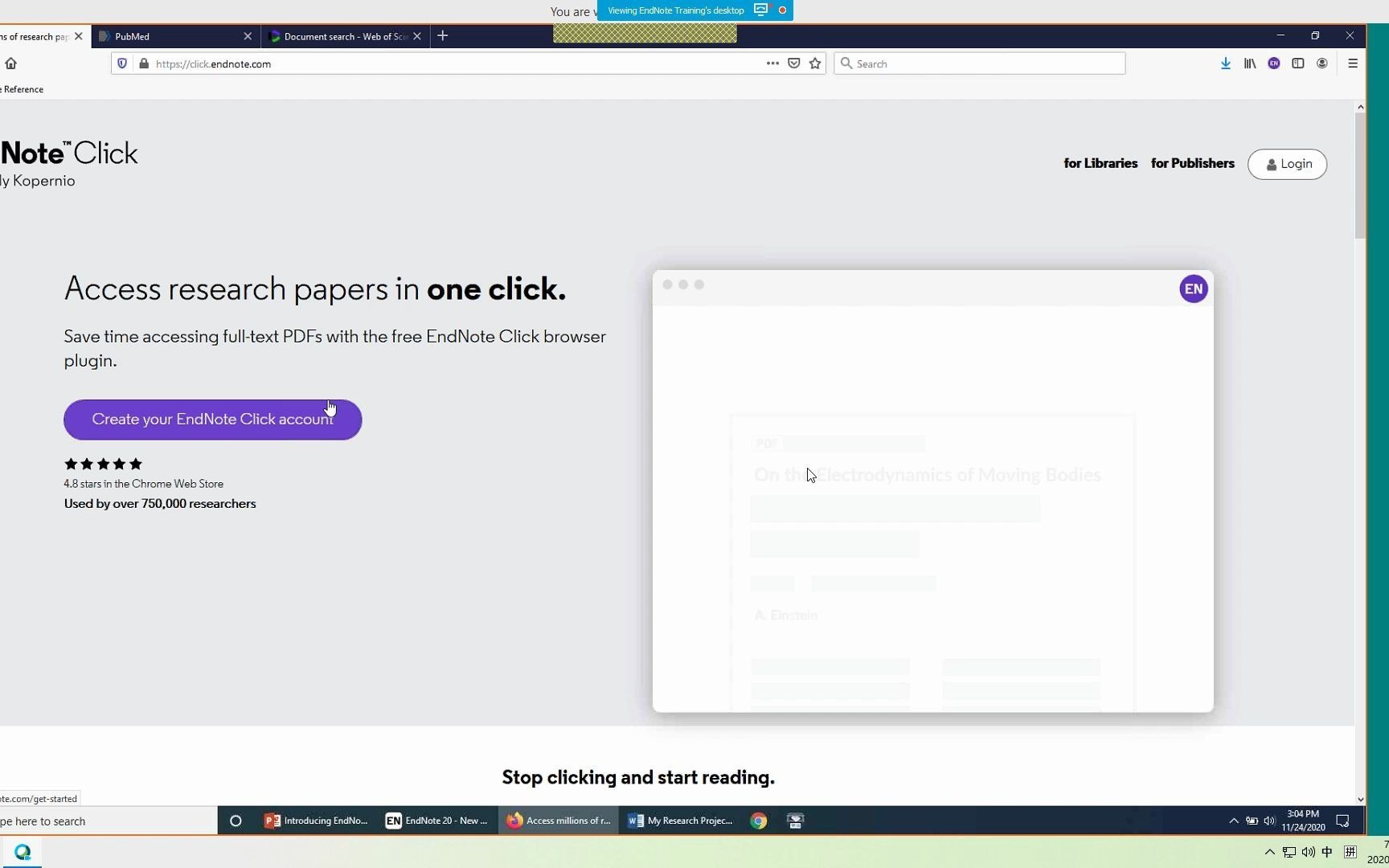Click the local network tray icon
This screenshot has height=868, width=1389.
[1289, 852]
